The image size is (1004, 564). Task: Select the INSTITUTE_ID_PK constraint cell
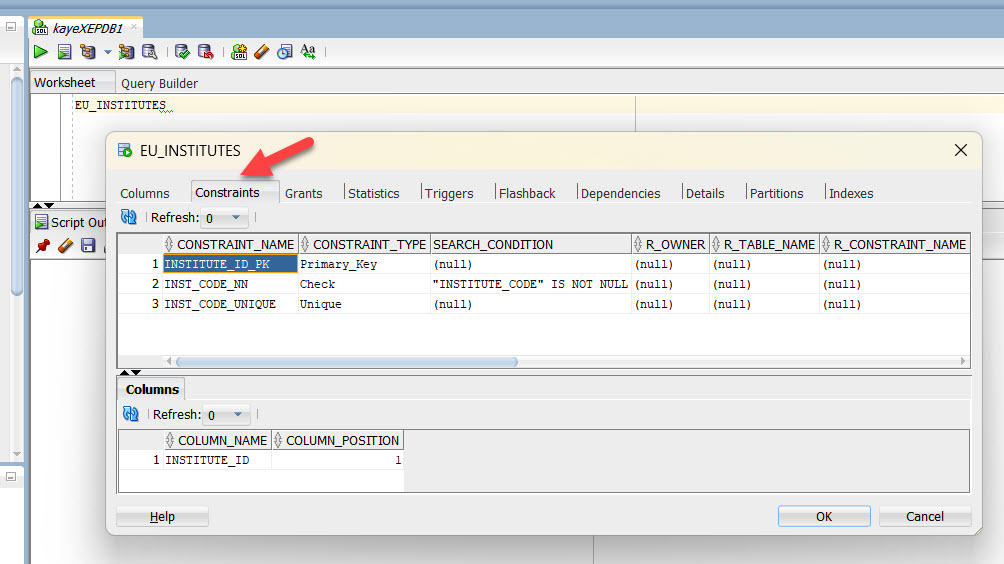coord(231,264)
